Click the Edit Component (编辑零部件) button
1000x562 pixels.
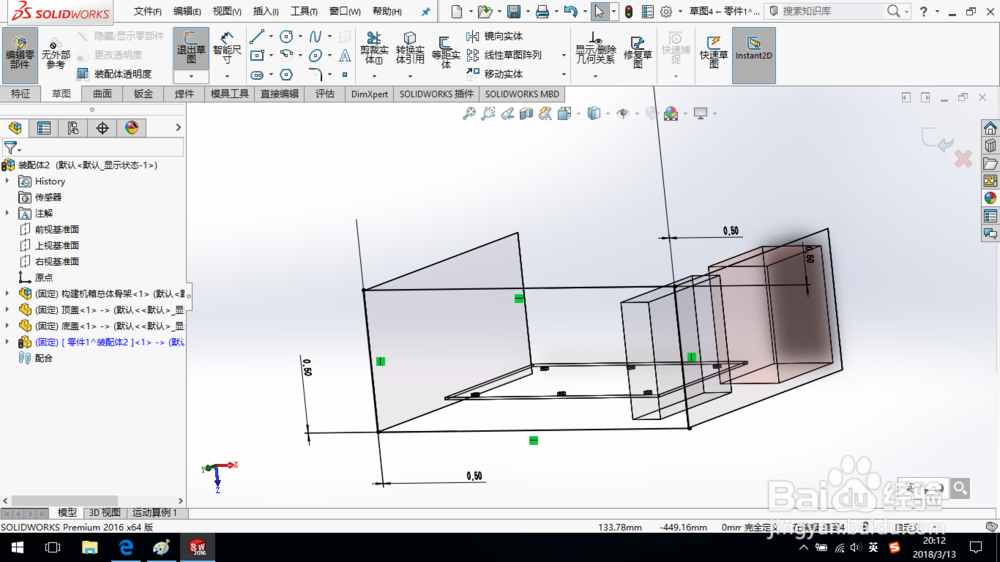point(20,55)
